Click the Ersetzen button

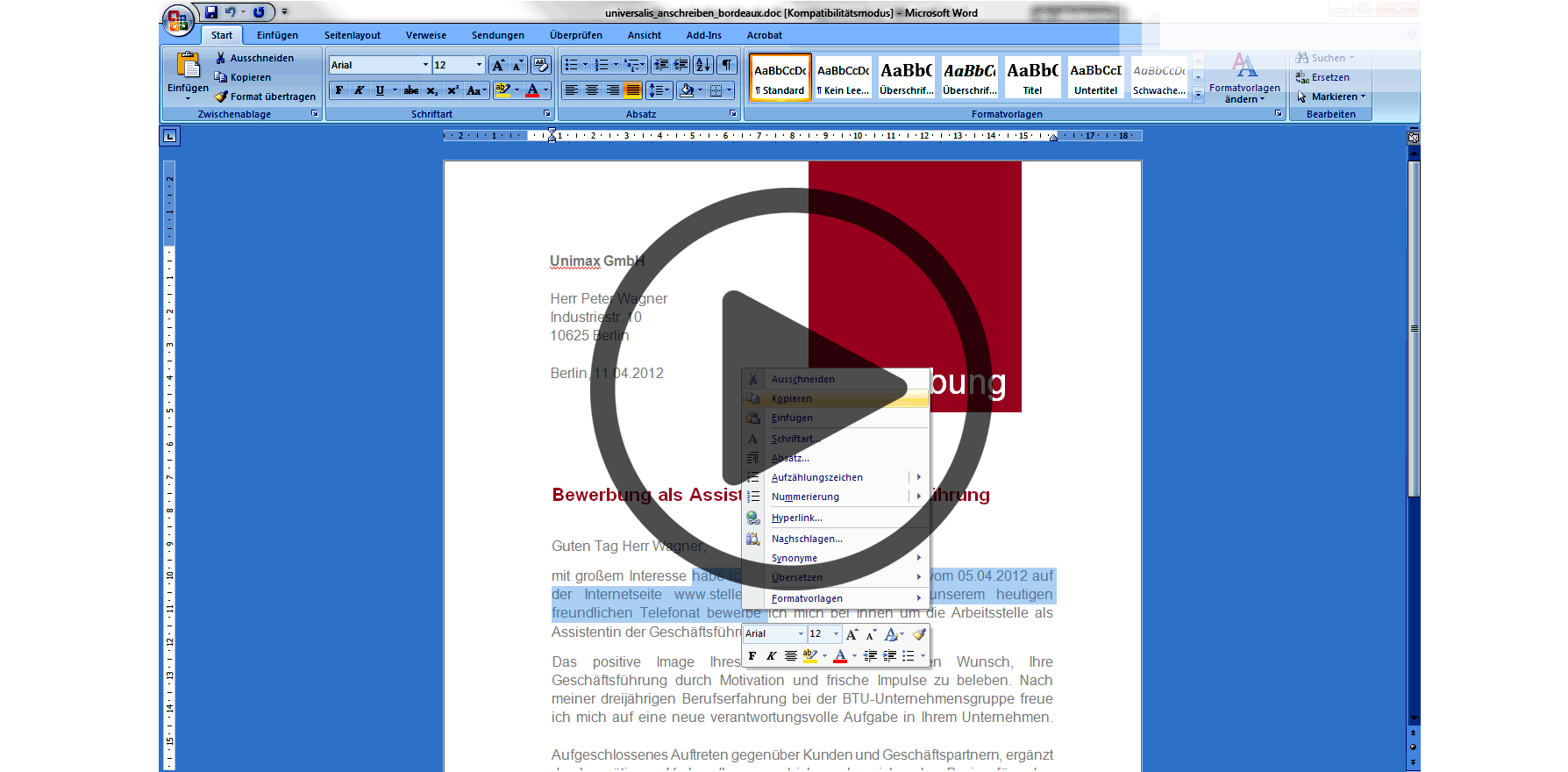point(1329,77)
